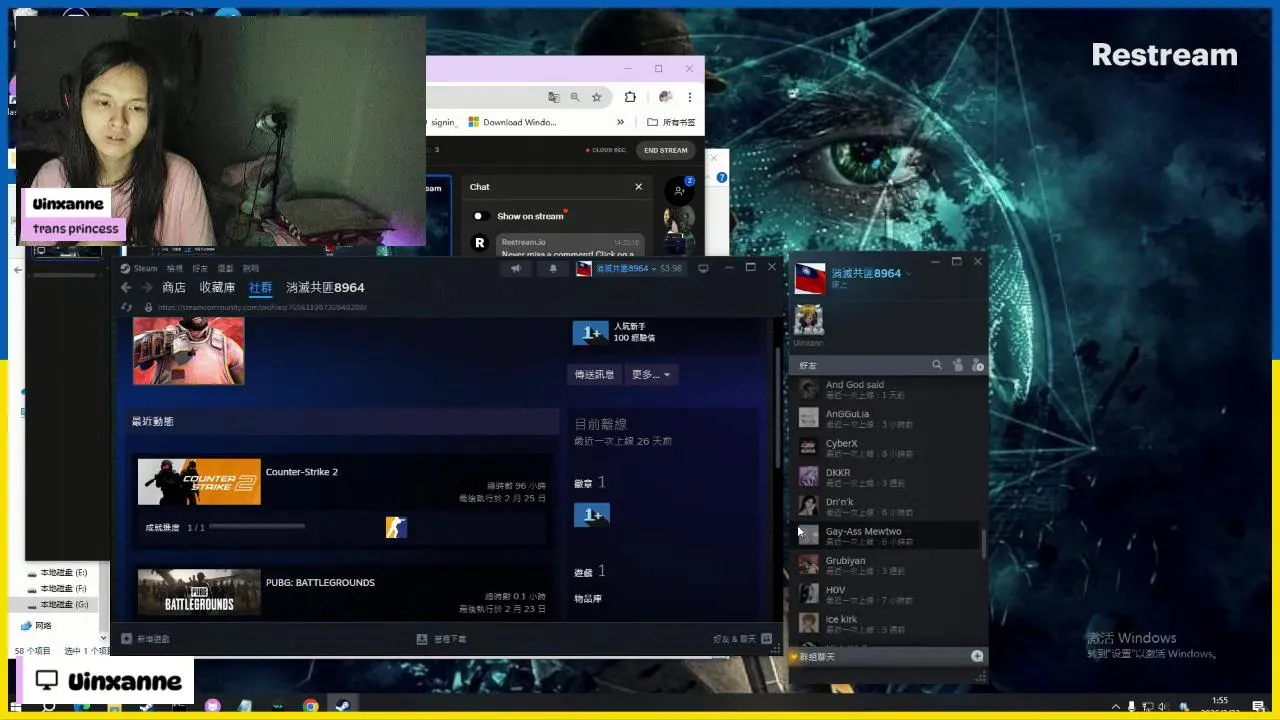Click the END STREAM button

(665, 150)
